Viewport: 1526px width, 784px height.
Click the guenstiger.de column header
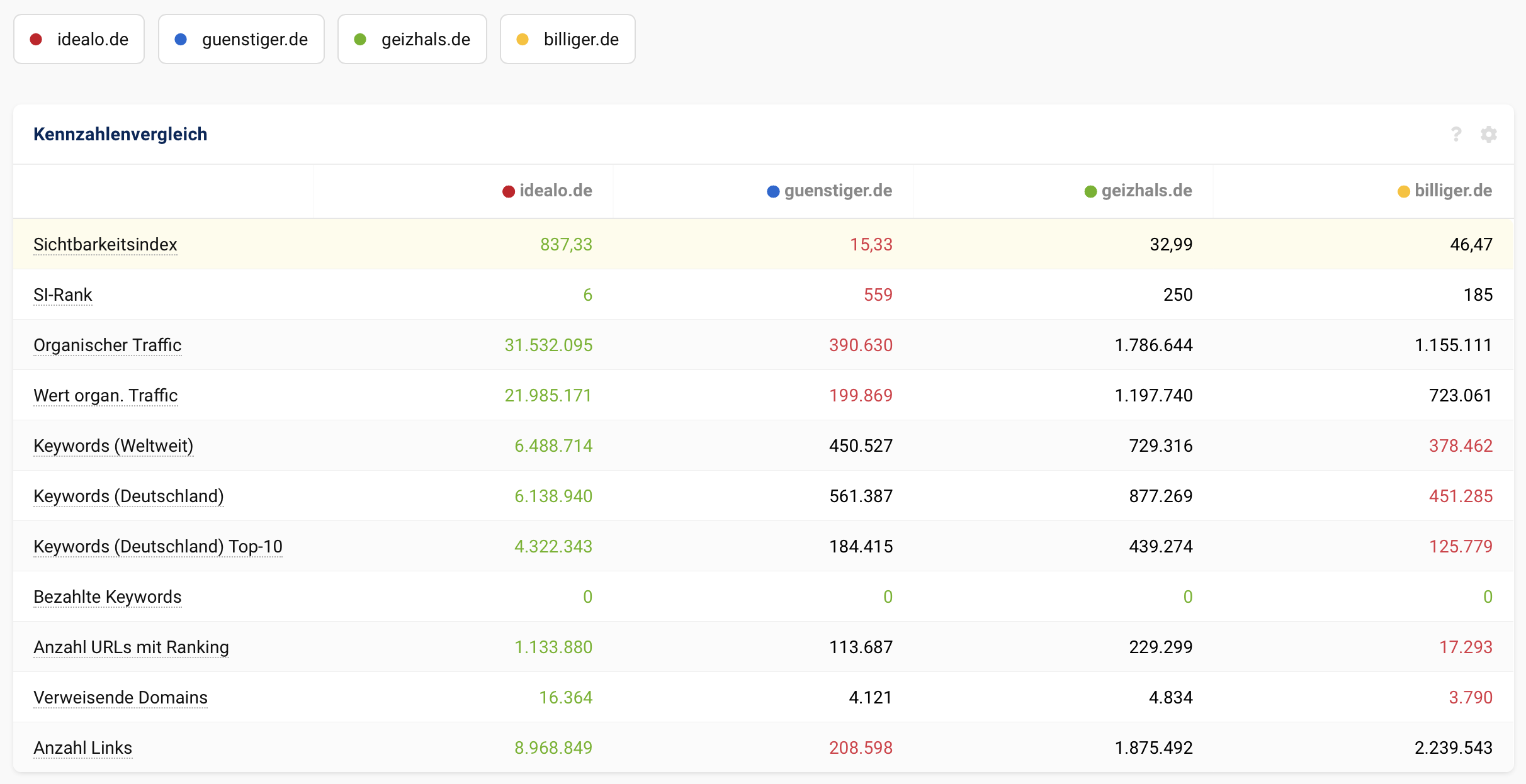coord(830,191)
